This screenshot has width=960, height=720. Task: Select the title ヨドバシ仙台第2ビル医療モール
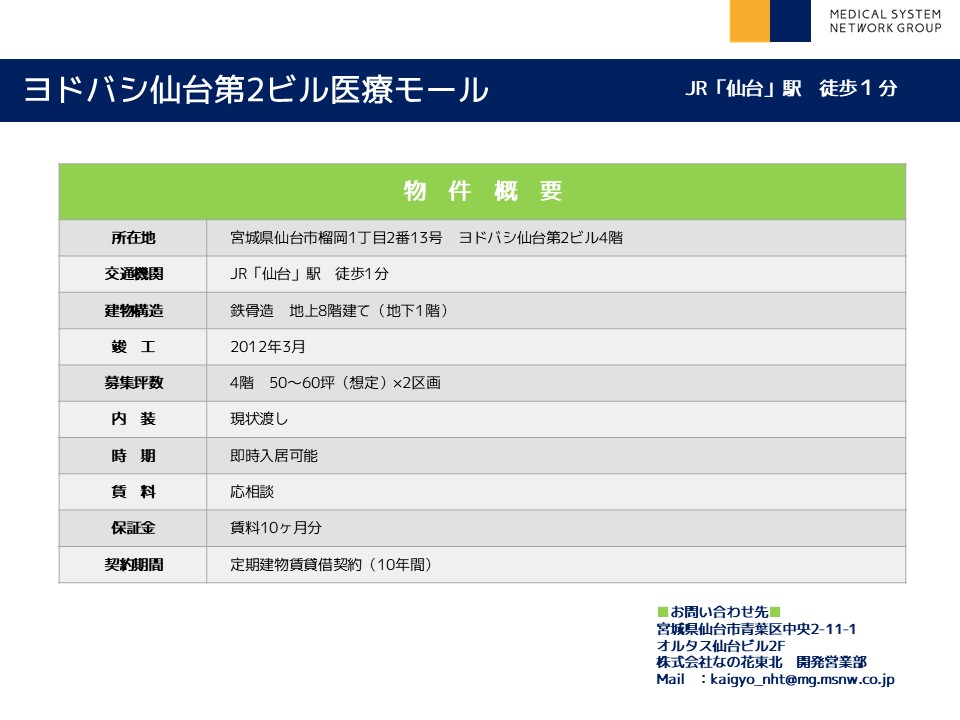[x=256, y=90]
